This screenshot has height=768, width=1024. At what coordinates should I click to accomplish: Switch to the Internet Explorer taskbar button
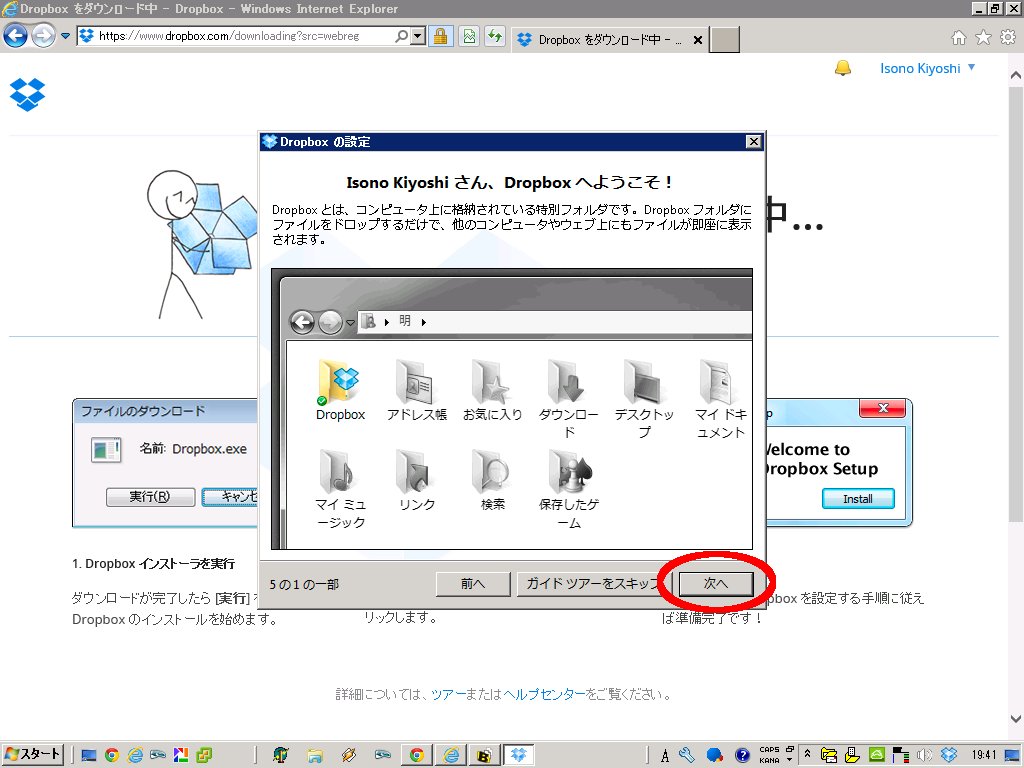click(451, 756)
